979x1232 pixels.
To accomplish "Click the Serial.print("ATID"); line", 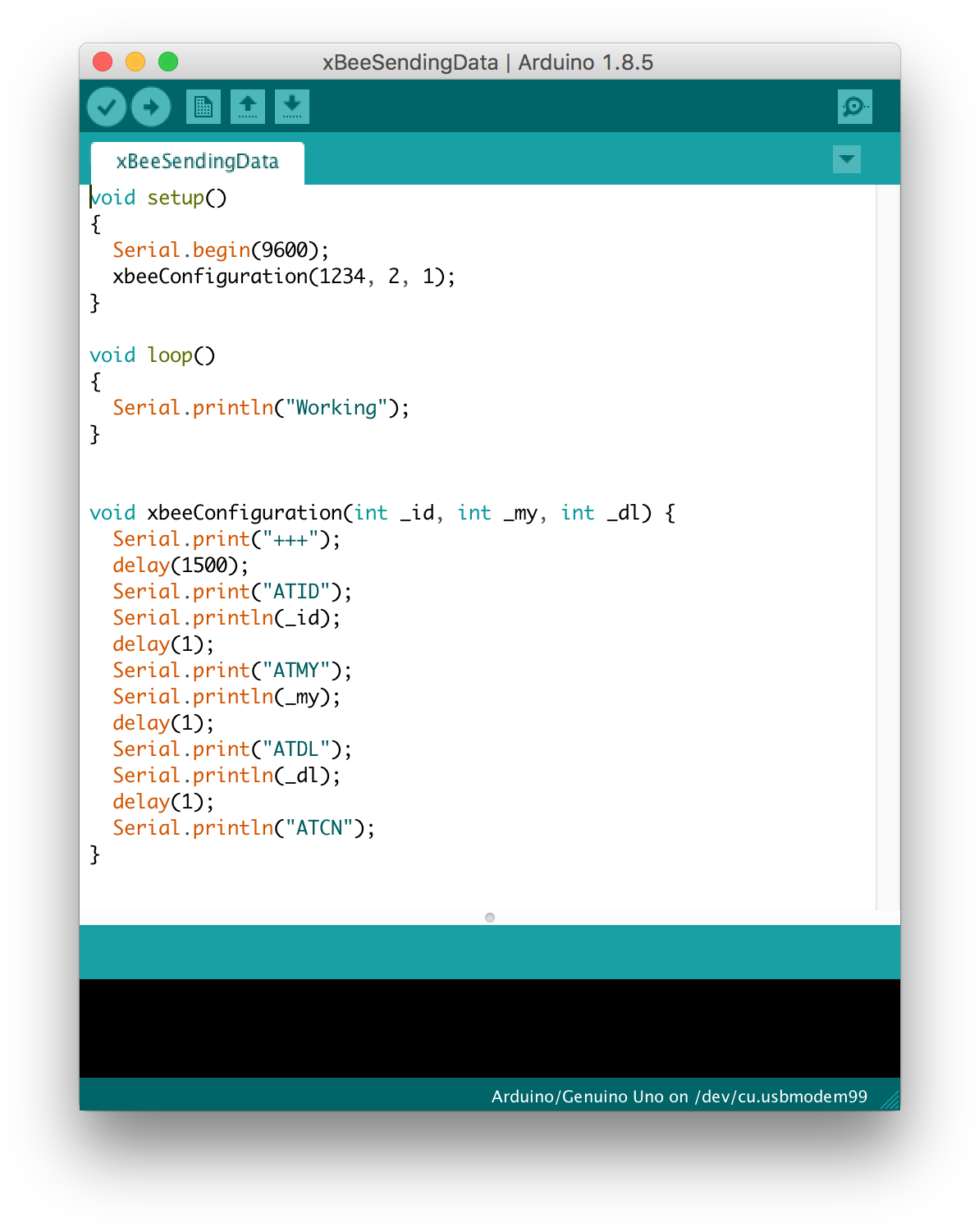I will tap(232, 592).
